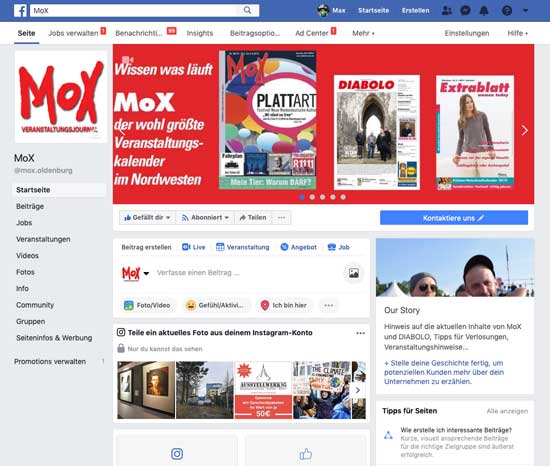Screen dimensions: 550x466
Task: Click the search magnifier icon
Action: 247,10
